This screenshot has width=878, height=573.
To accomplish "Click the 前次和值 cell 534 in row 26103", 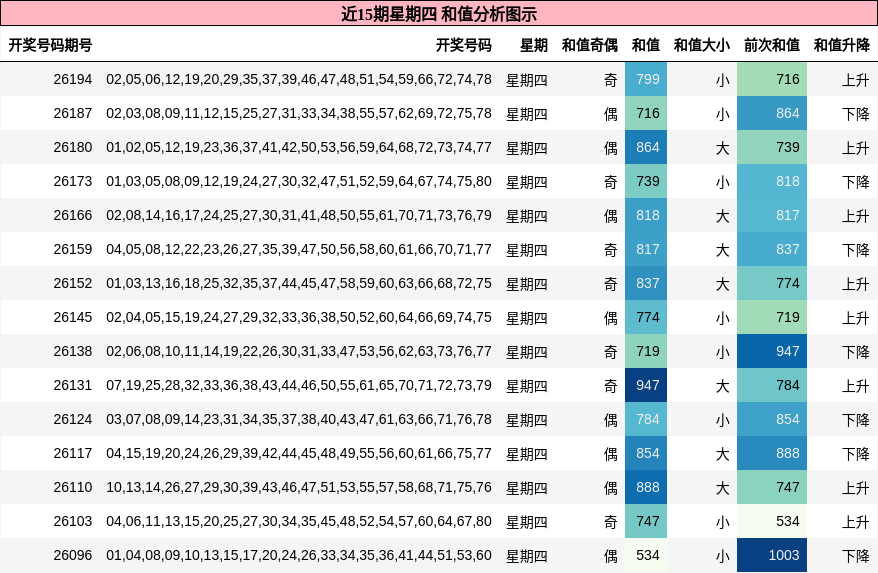I will tap(772, 521).
